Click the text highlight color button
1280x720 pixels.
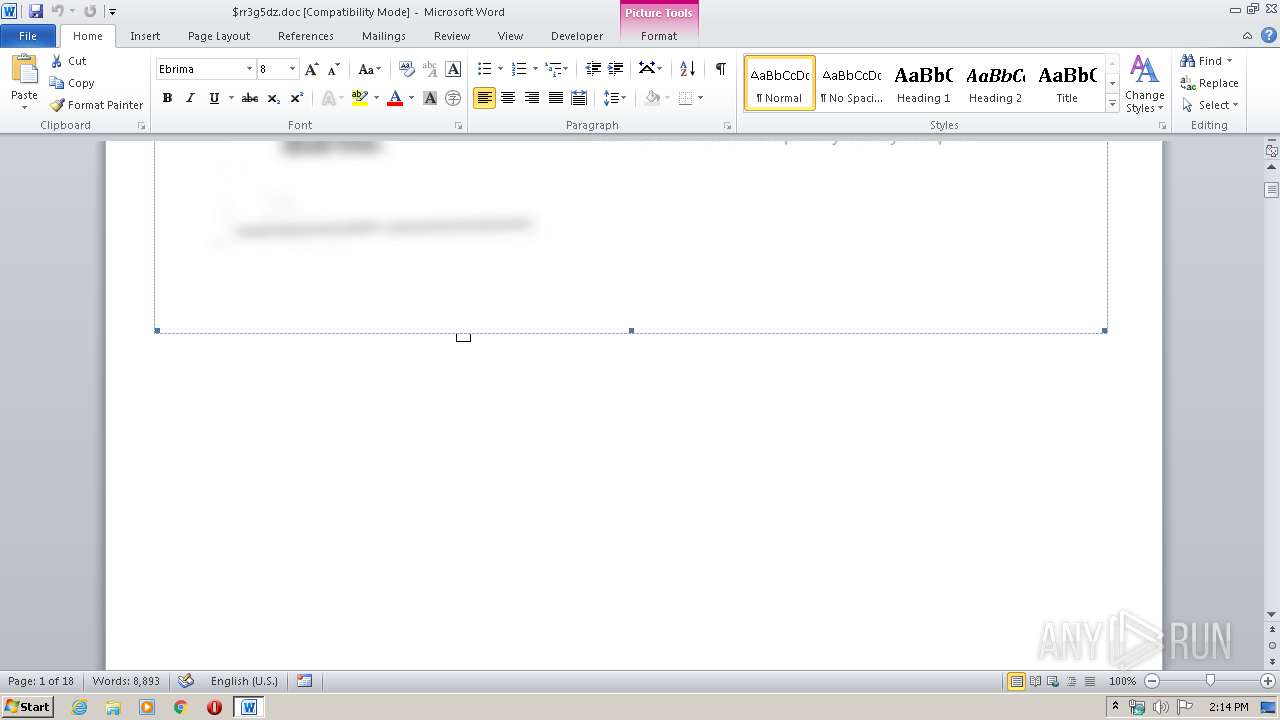point(360,98)
